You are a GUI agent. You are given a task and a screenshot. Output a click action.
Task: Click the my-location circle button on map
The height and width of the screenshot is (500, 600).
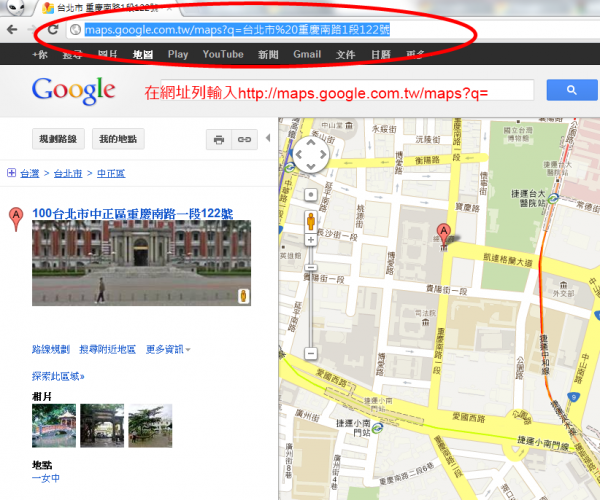(x=310, y=194)
